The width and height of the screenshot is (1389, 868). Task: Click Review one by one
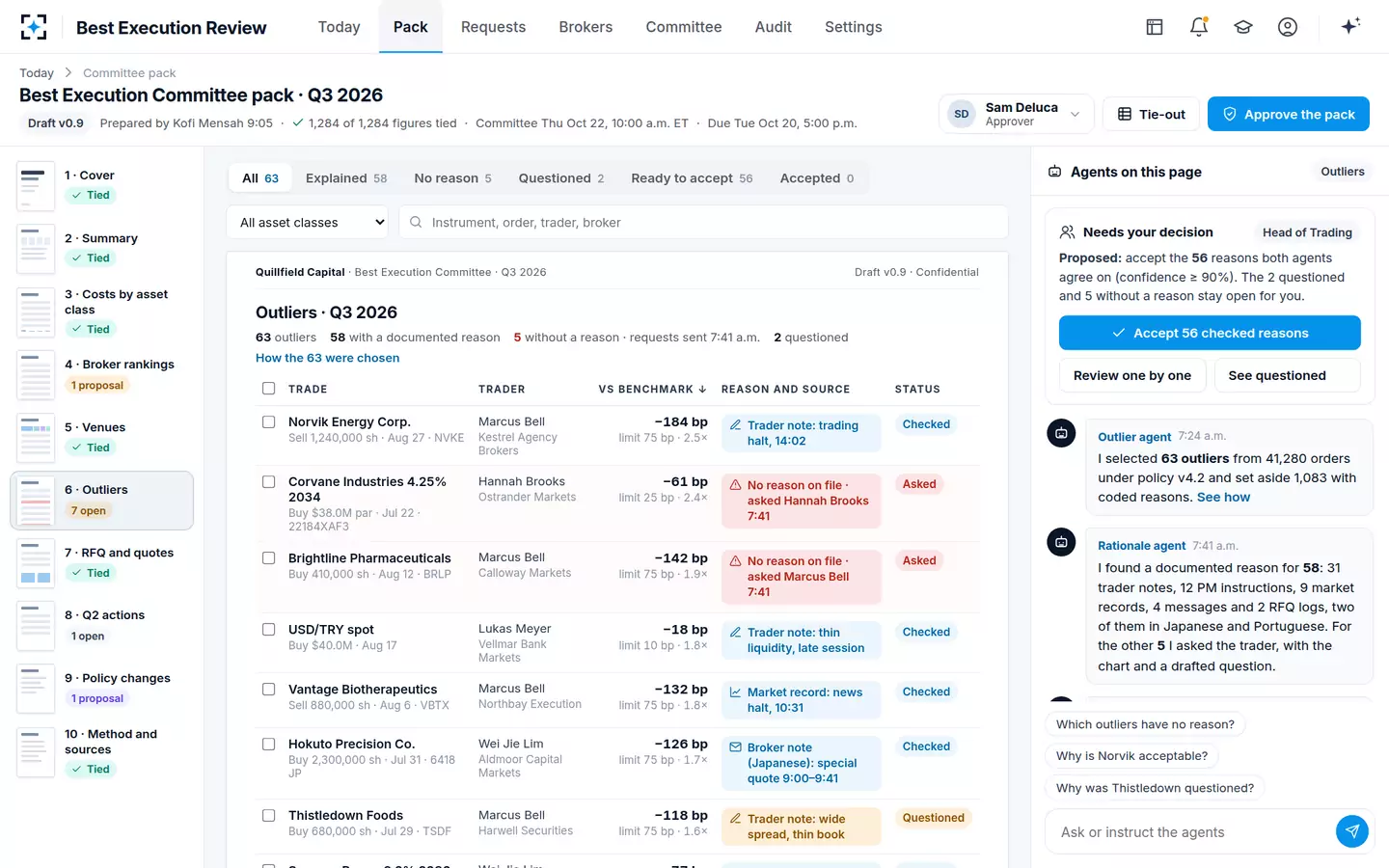click(x=1132, y=375)
